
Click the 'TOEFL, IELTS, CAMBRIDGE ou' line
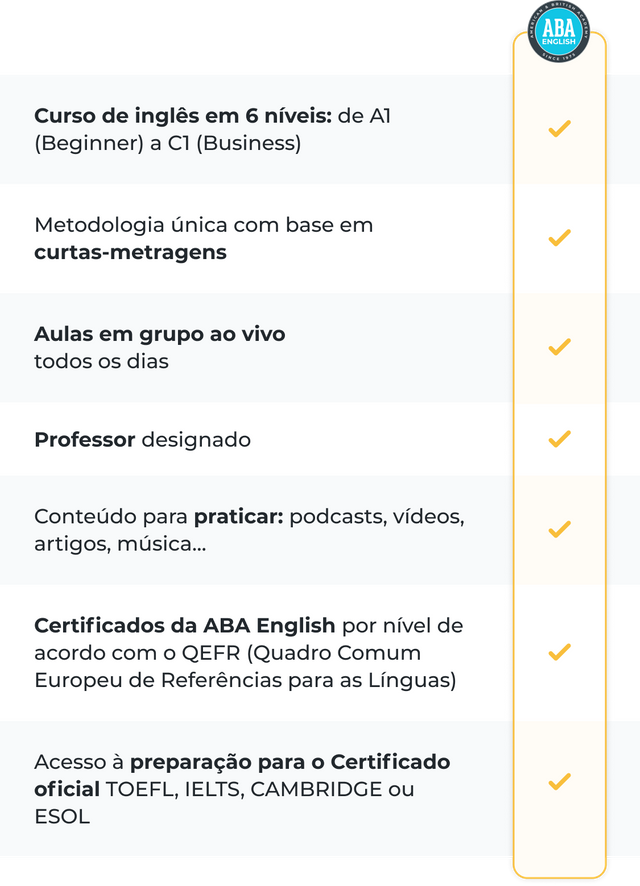260,789
